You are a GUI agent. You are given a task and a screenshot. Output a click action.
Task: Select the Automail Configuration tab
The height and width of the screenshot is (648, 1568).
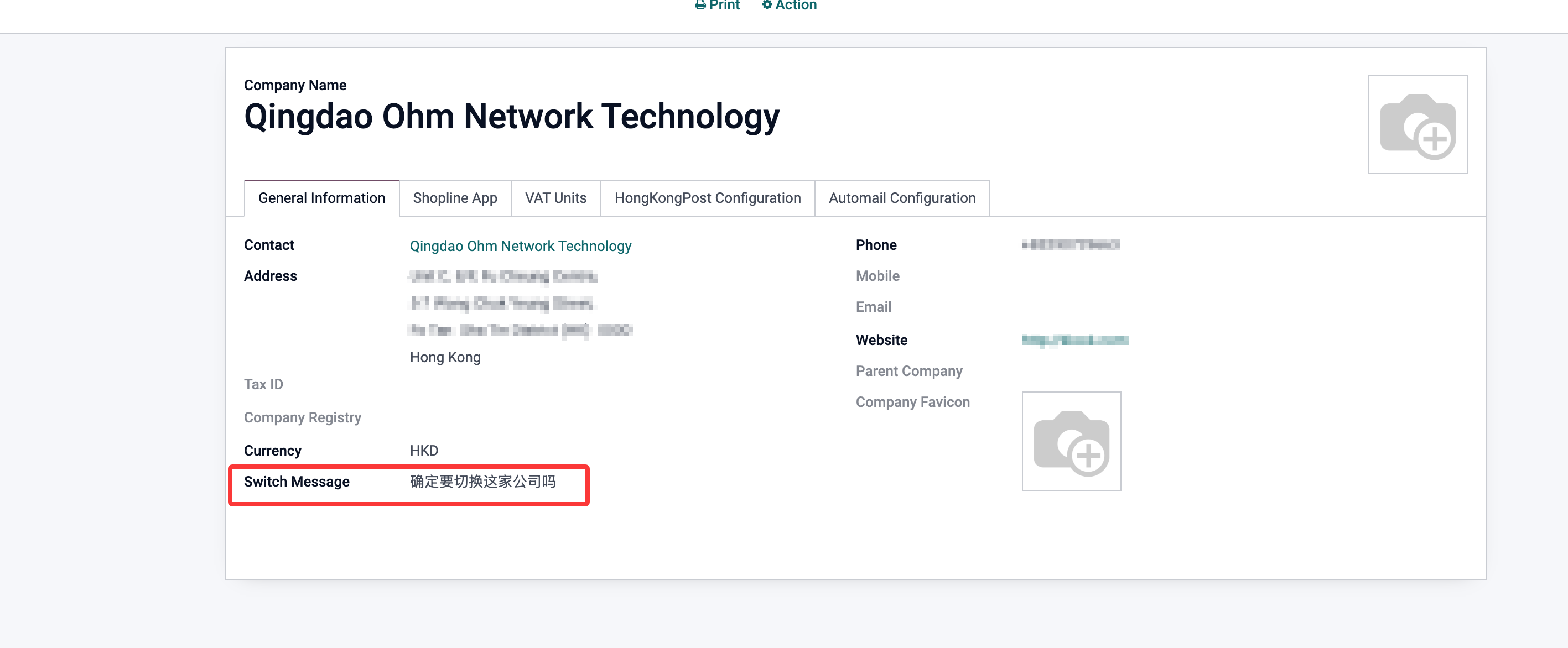pos(901,198)
